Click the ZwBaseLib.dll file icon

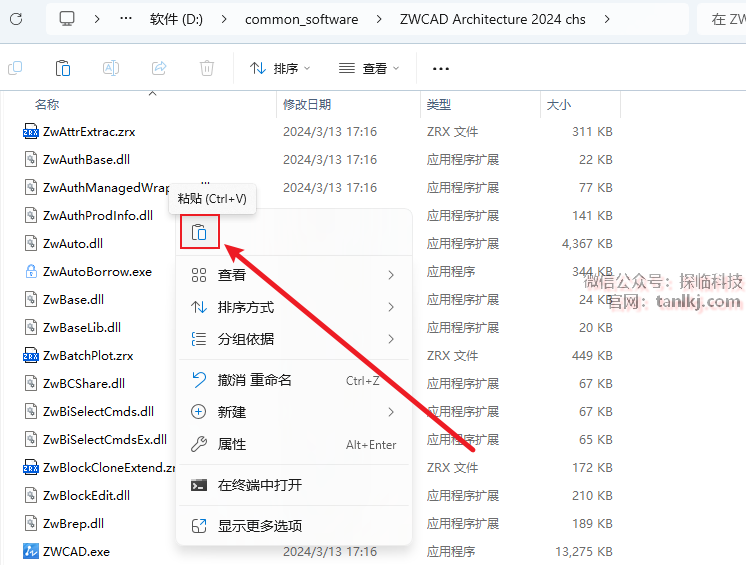point(31,328)
